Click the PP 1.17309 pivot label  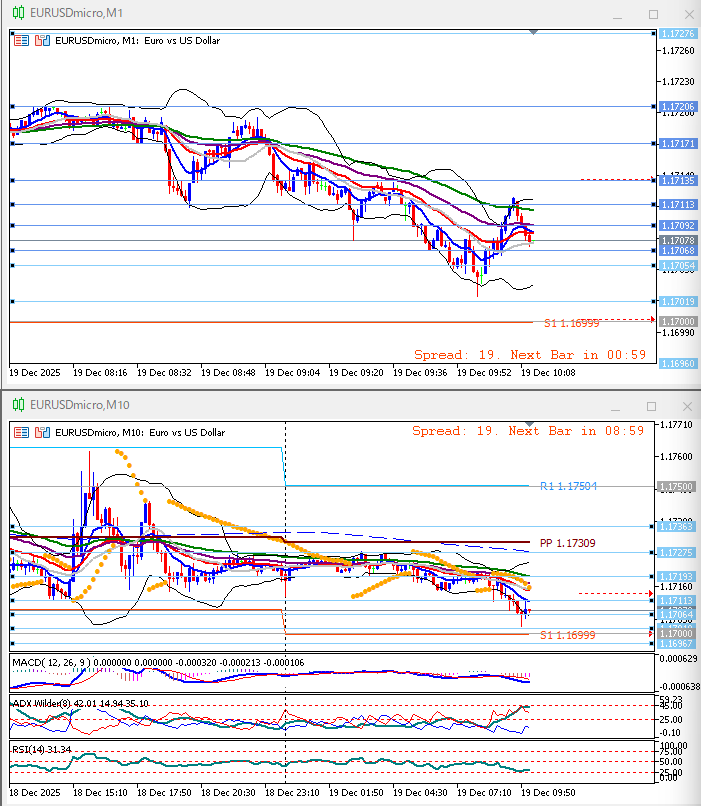click(567, 543)
